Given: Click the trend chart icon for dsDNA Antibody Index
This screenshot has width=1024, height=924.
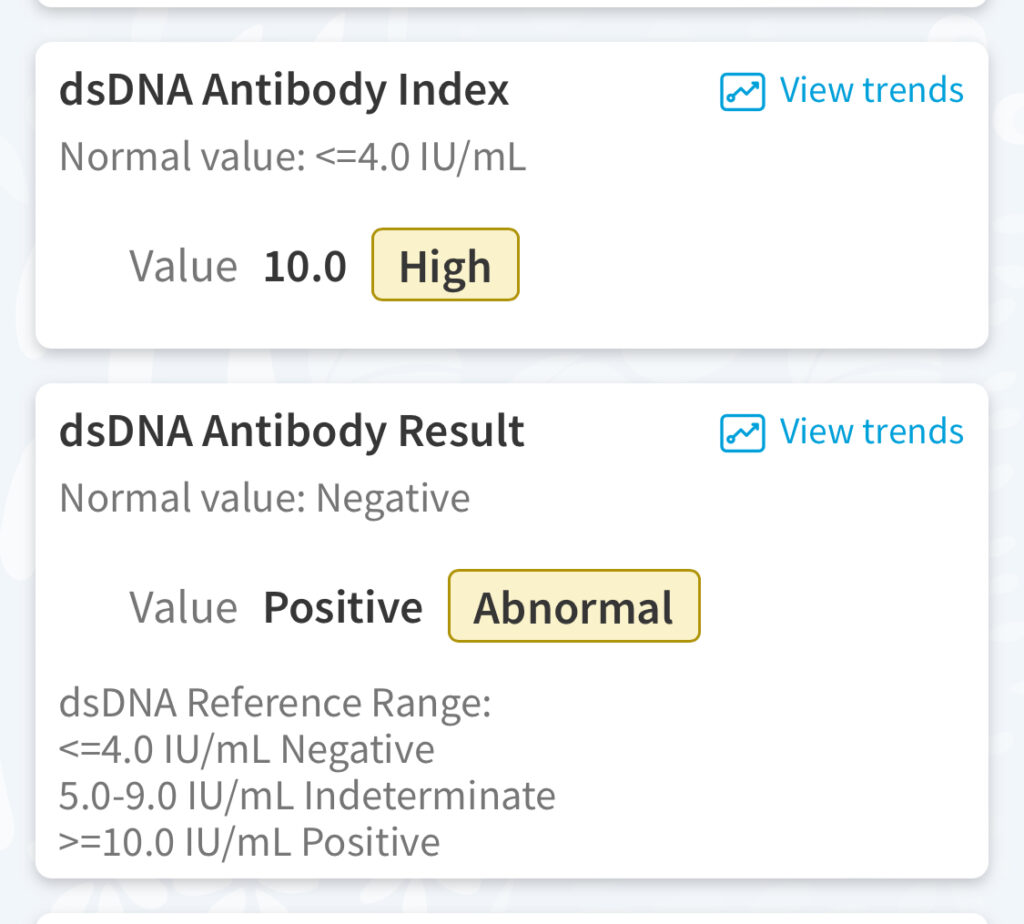Looking at the screenshot, I should pyautogui.click(x=742, y=92).
